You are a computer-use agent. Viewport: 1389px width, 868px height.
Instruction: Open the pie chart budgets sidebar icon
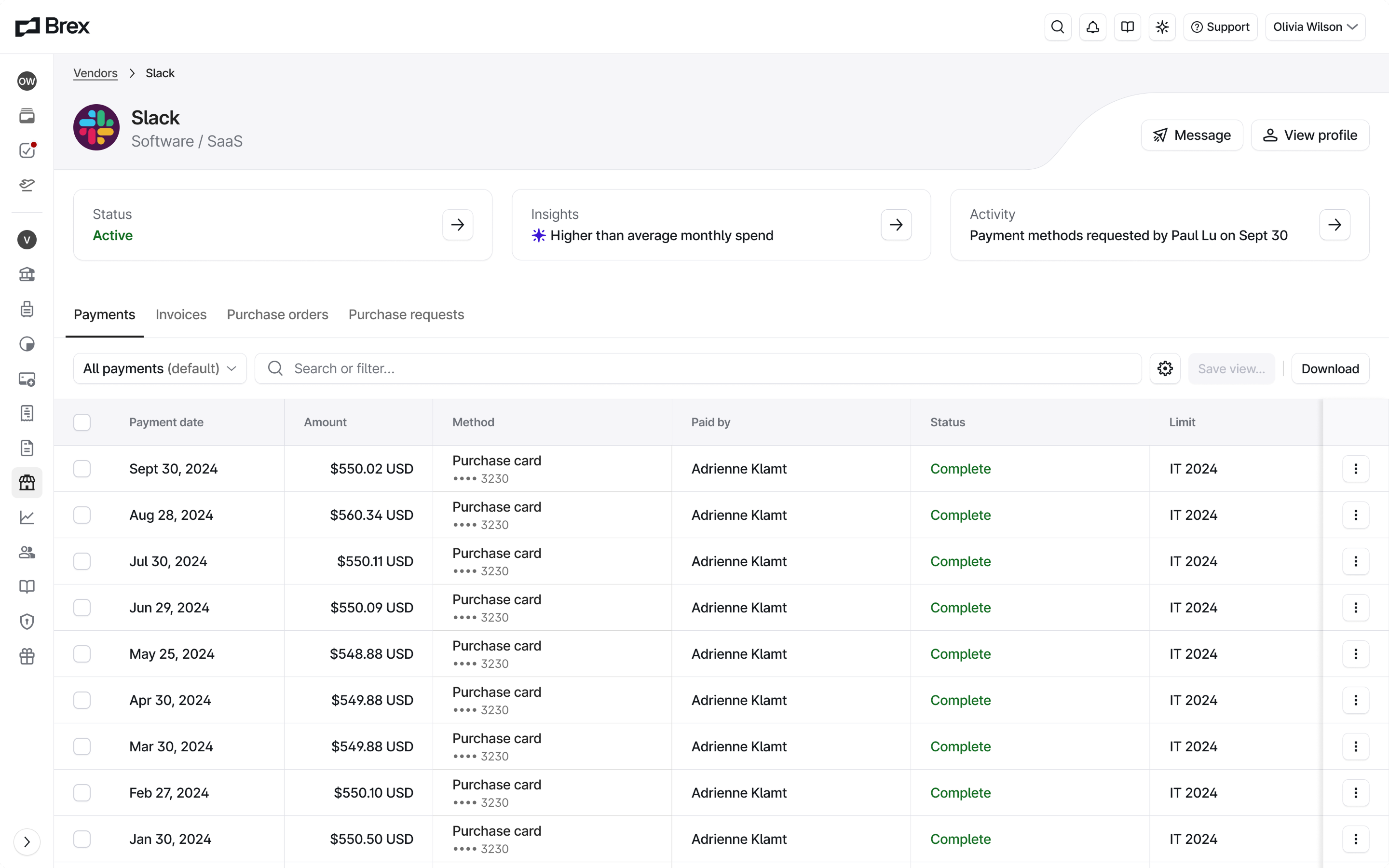pos(27,344)
